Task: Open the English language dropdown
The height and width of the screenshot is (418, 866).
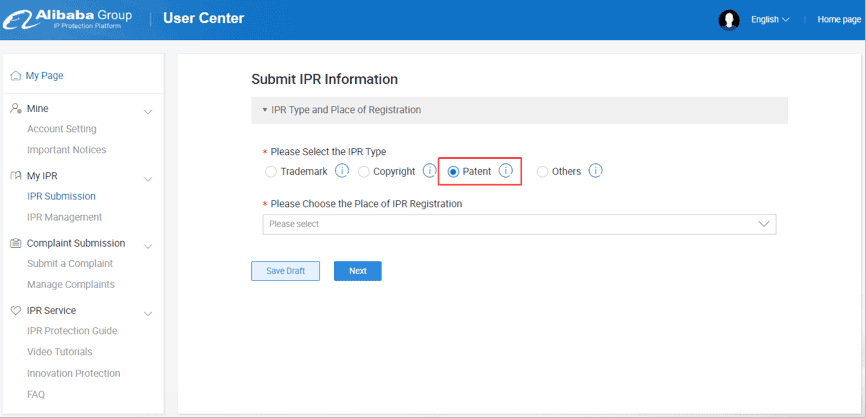Action: tap(770, 20)
